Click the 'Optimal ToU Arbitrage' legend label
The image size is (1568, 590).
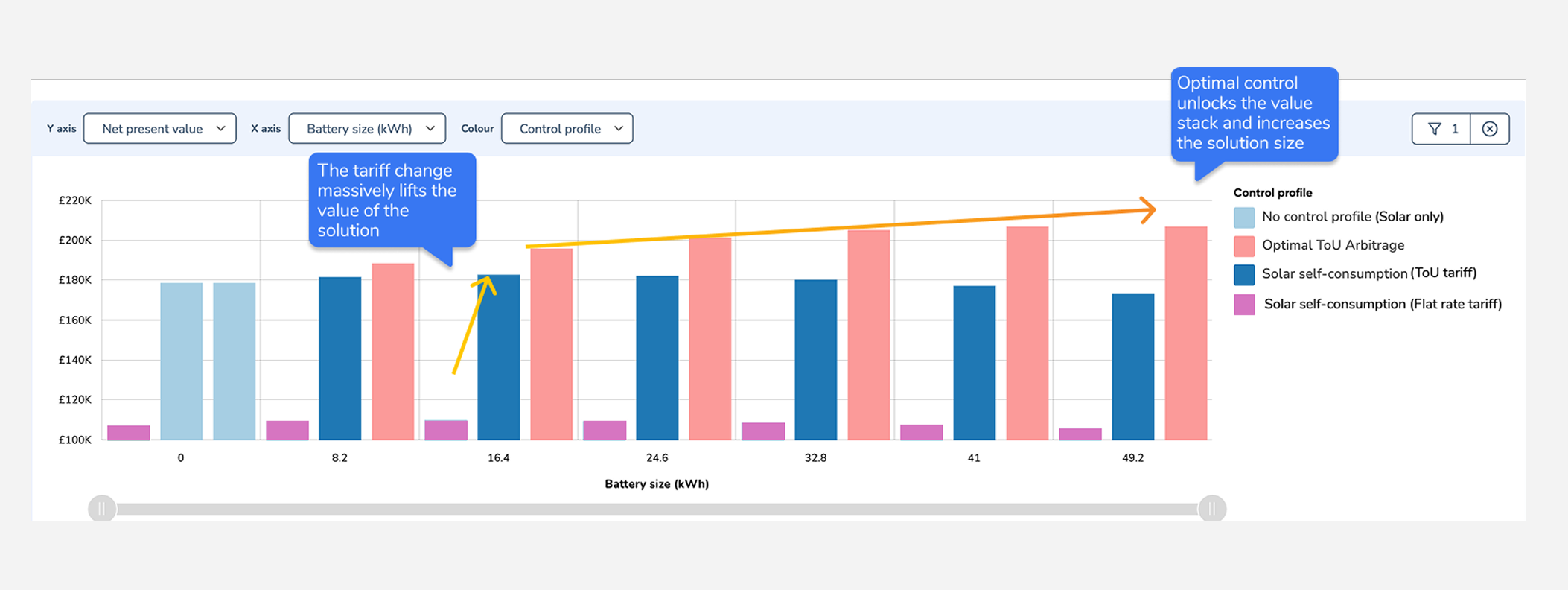(1333, 245)
